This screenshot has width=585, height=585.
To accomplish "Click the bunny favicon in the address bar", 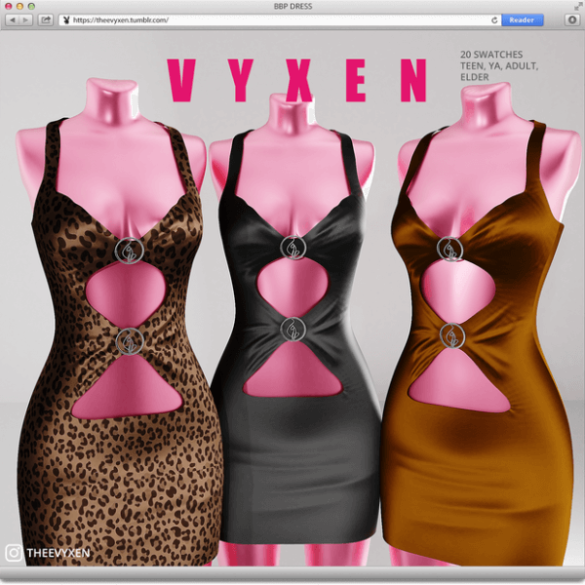I will pos(66,20).
